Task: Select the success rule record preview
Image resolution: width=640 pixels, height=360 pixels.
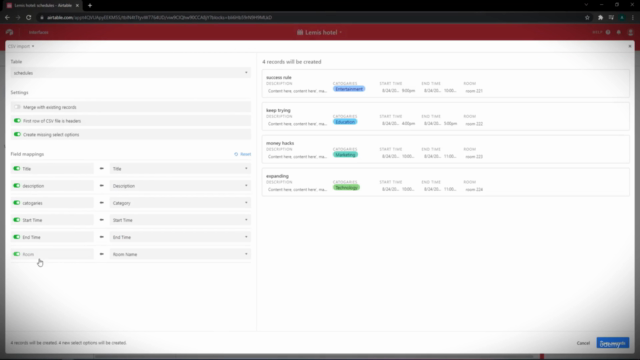Action: (x=445, y=84)
